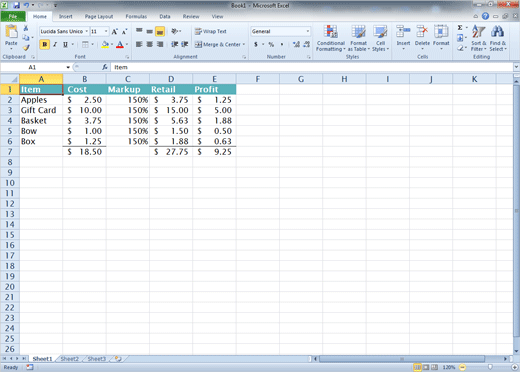Image resolution: width=520 pixels, height=372 pixels.
Task: Toggle Underline formatting
Action: click(x=65, y=44)
